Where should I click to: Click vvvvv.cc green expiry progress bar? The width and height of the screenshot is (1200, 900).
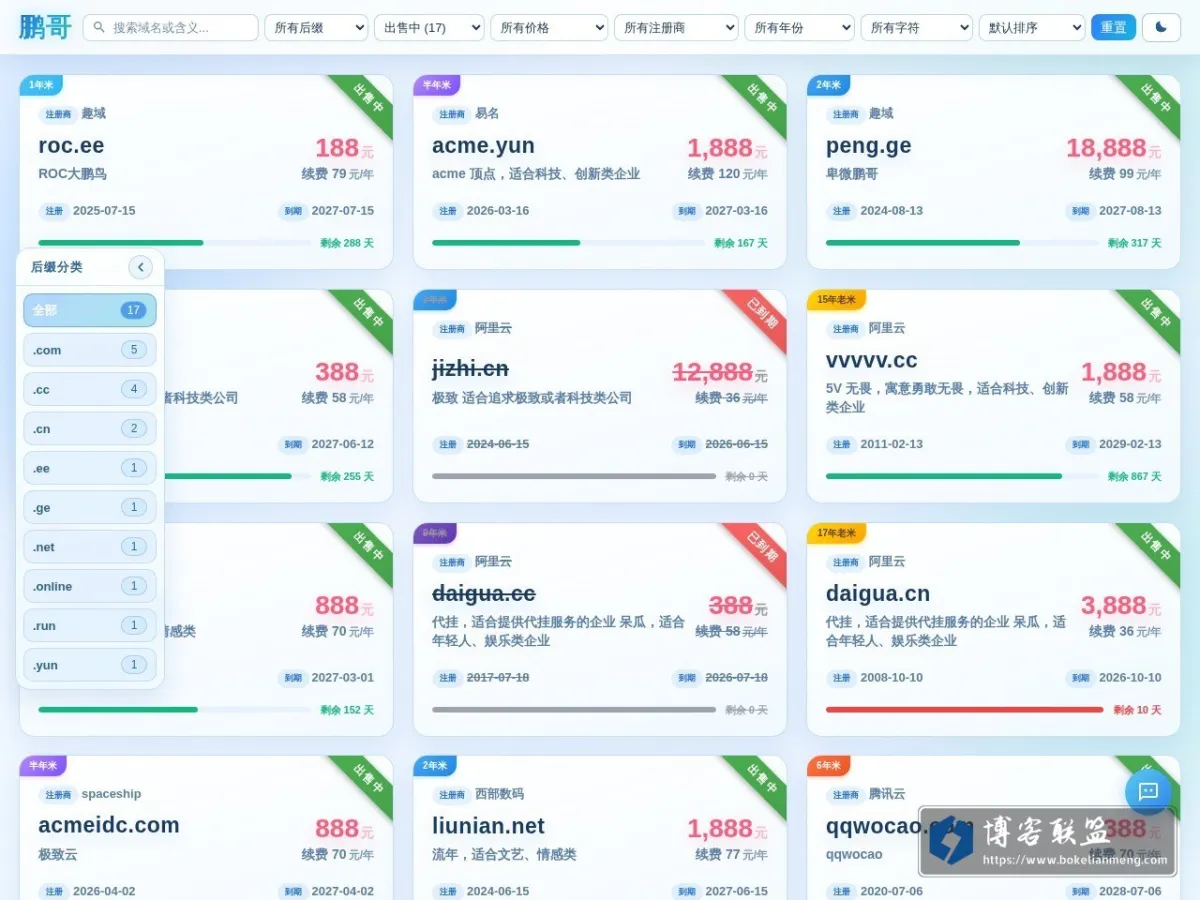tap(962, 476)
